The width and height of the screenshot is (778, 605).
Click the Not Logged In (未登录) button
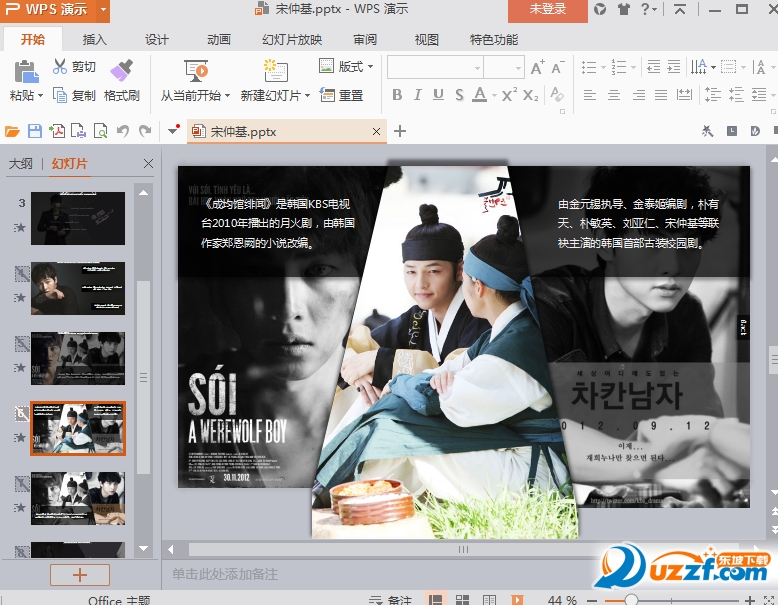[547, 9]
